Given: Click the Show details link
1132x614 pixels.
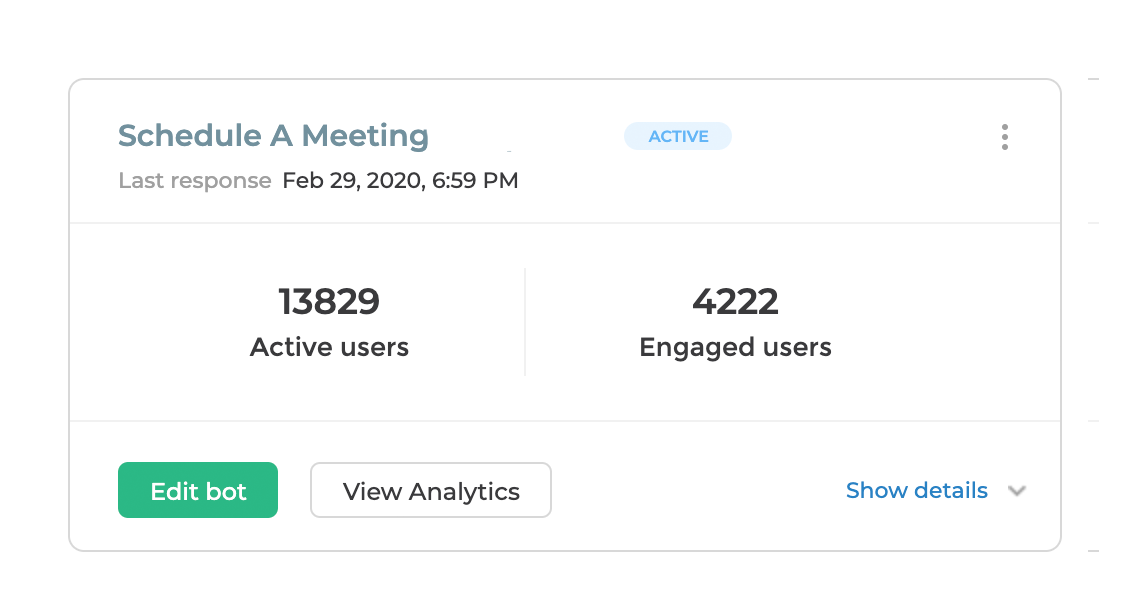Looking at the screenshot, I should [x=916, y=490].
